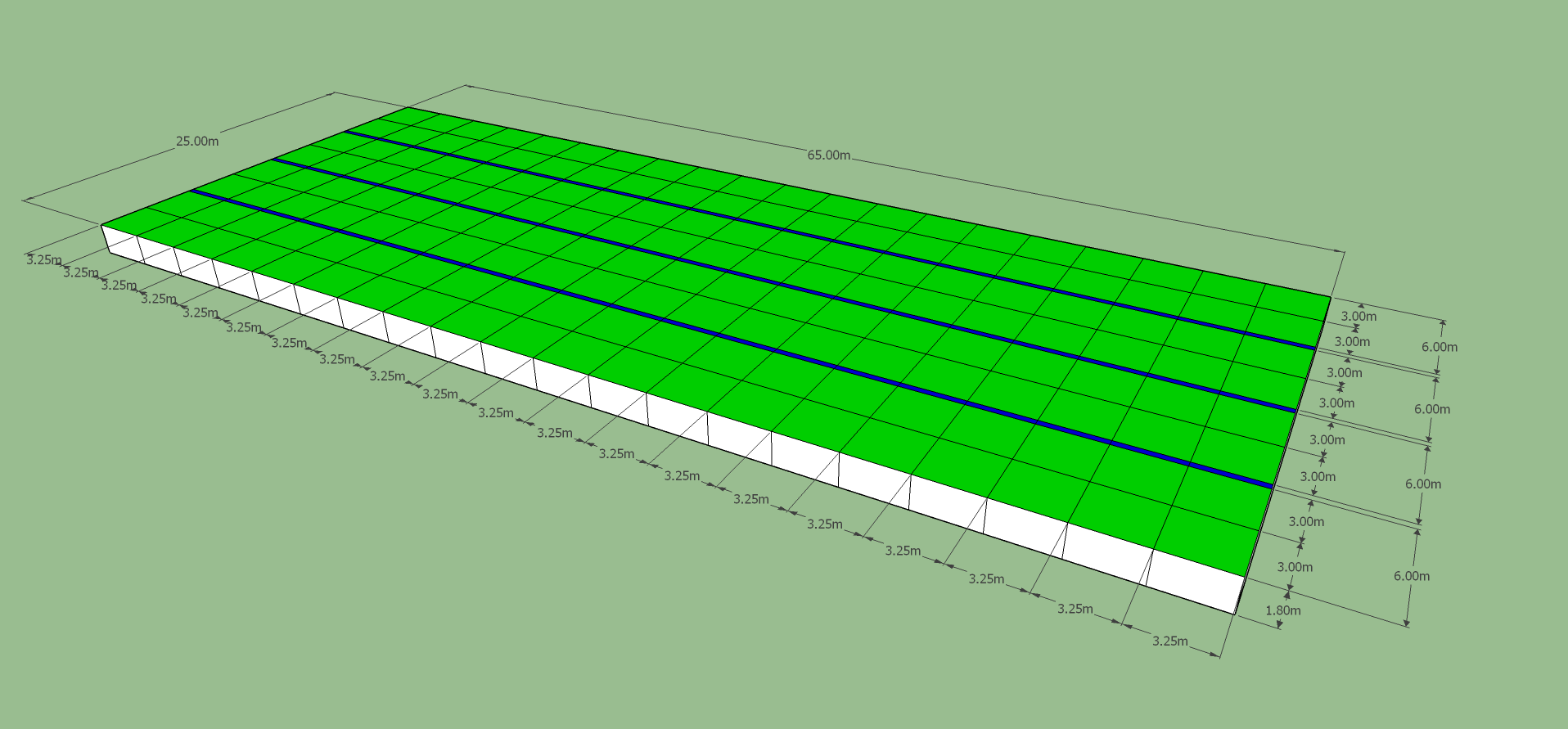Click the 3.00m label directly above 1.80m

[1295, 567]
